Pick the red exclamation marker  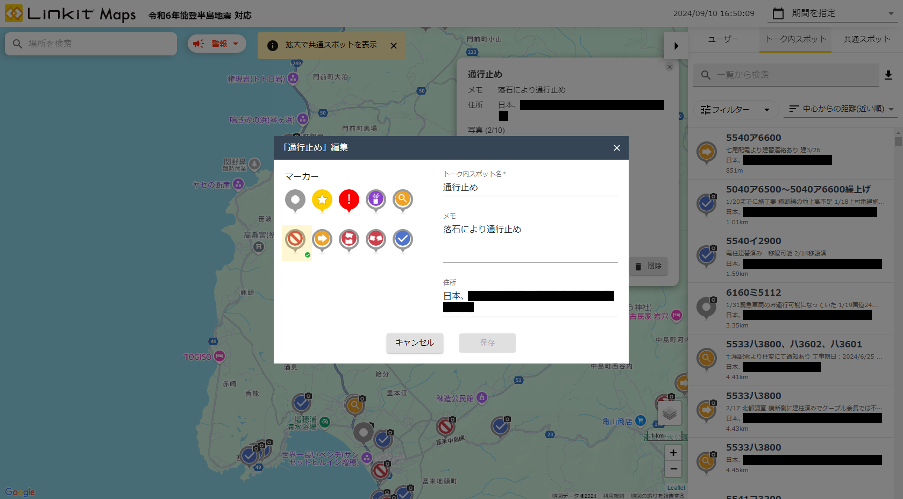[348, 201]
